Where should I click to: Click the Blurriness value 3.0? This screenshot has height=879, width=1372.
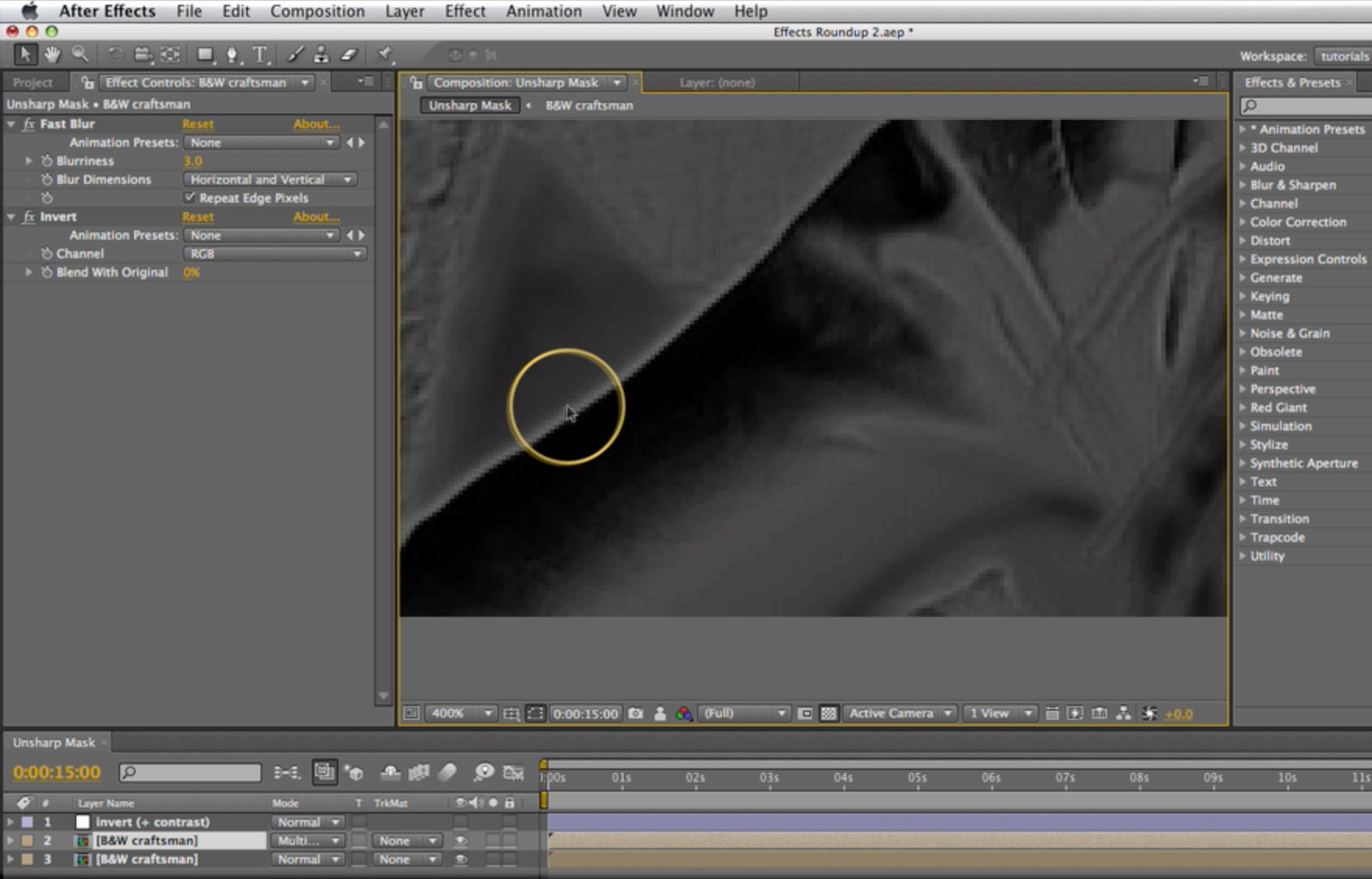pos(193,161)
